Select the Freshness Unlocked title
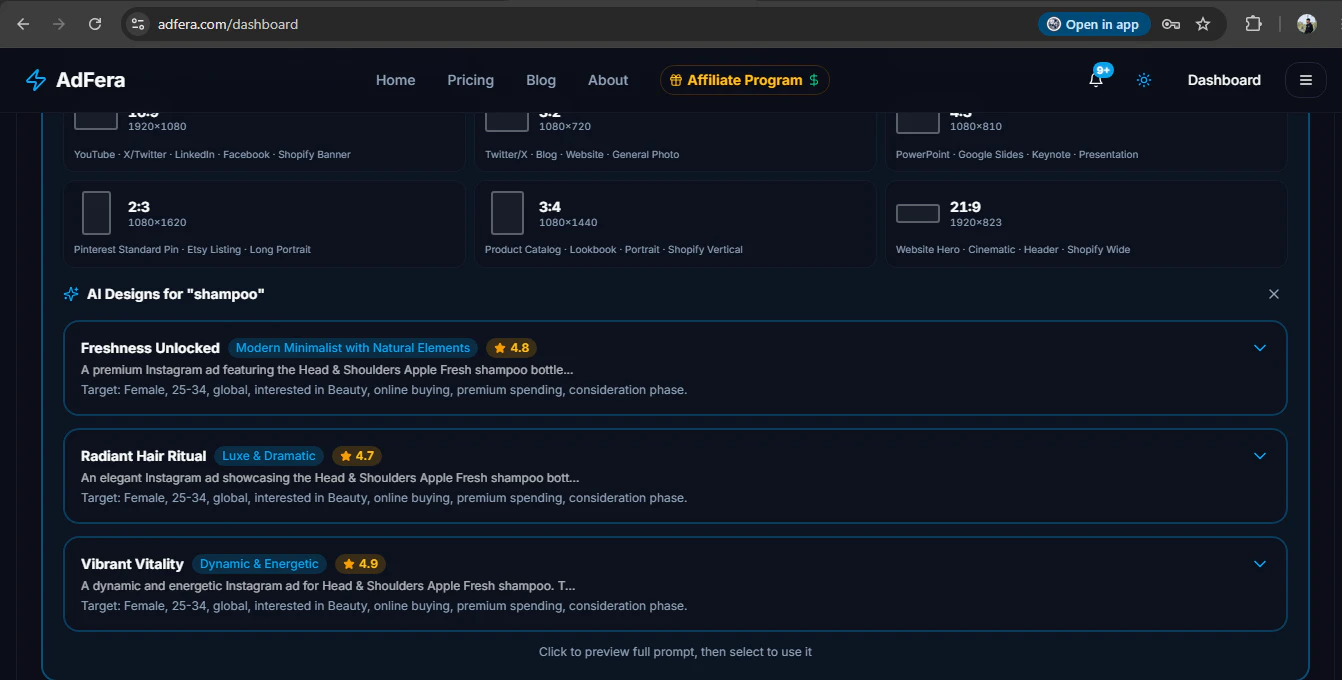The height and width of the screenshot is (680, 1342). [x=150, y=348]
